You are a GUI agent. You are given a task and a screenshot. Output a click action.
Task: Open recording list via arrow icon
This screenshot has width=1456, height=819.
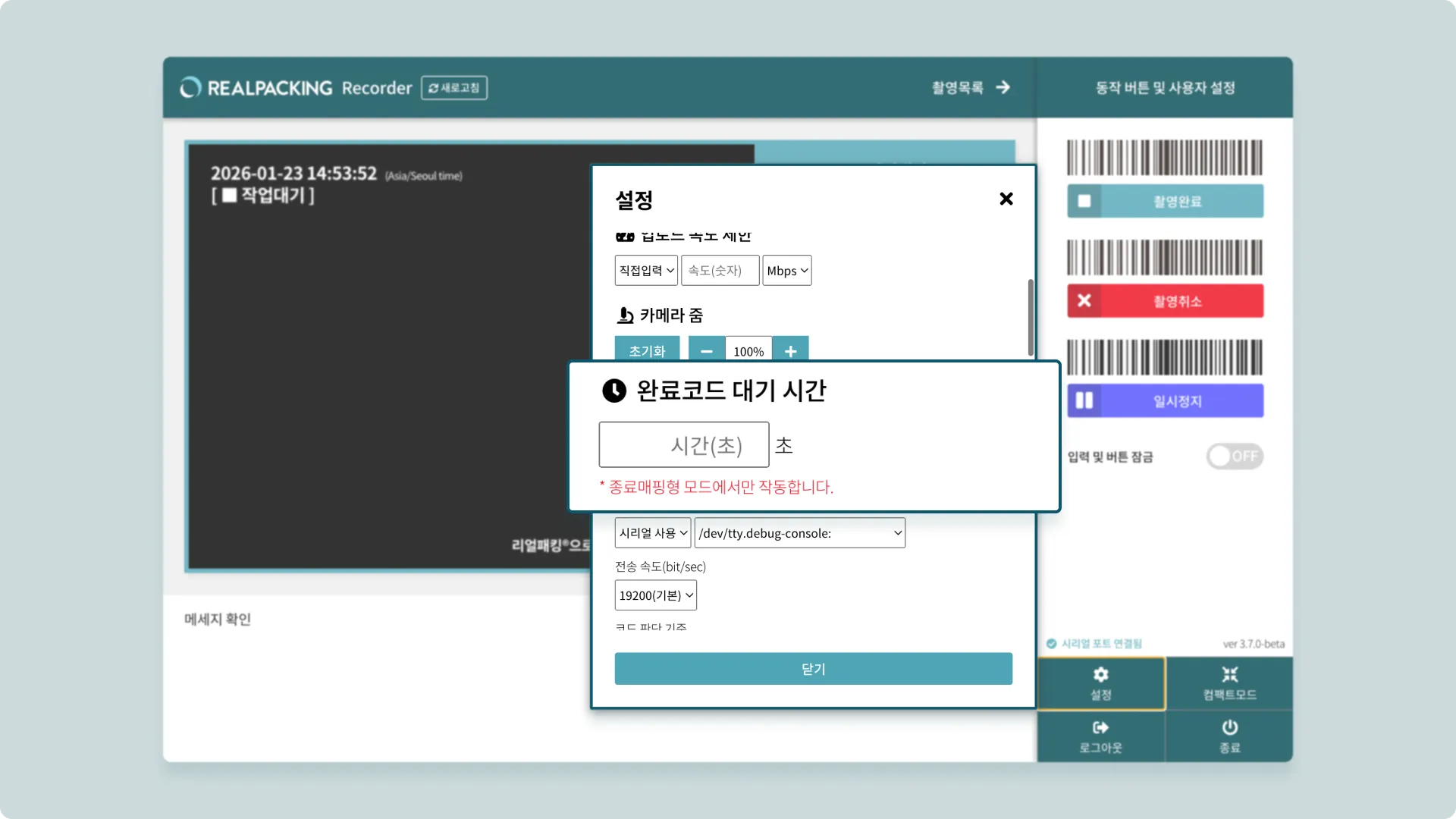tap(1003, 88)
